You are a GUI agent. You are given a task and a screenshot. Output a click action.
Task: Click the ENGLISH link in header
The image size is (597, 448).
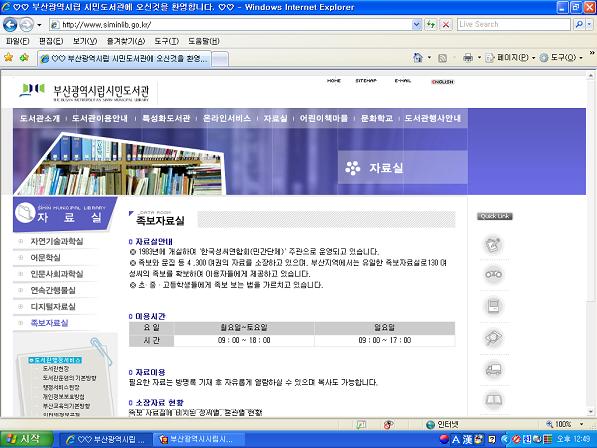click(x=442, y=82)
